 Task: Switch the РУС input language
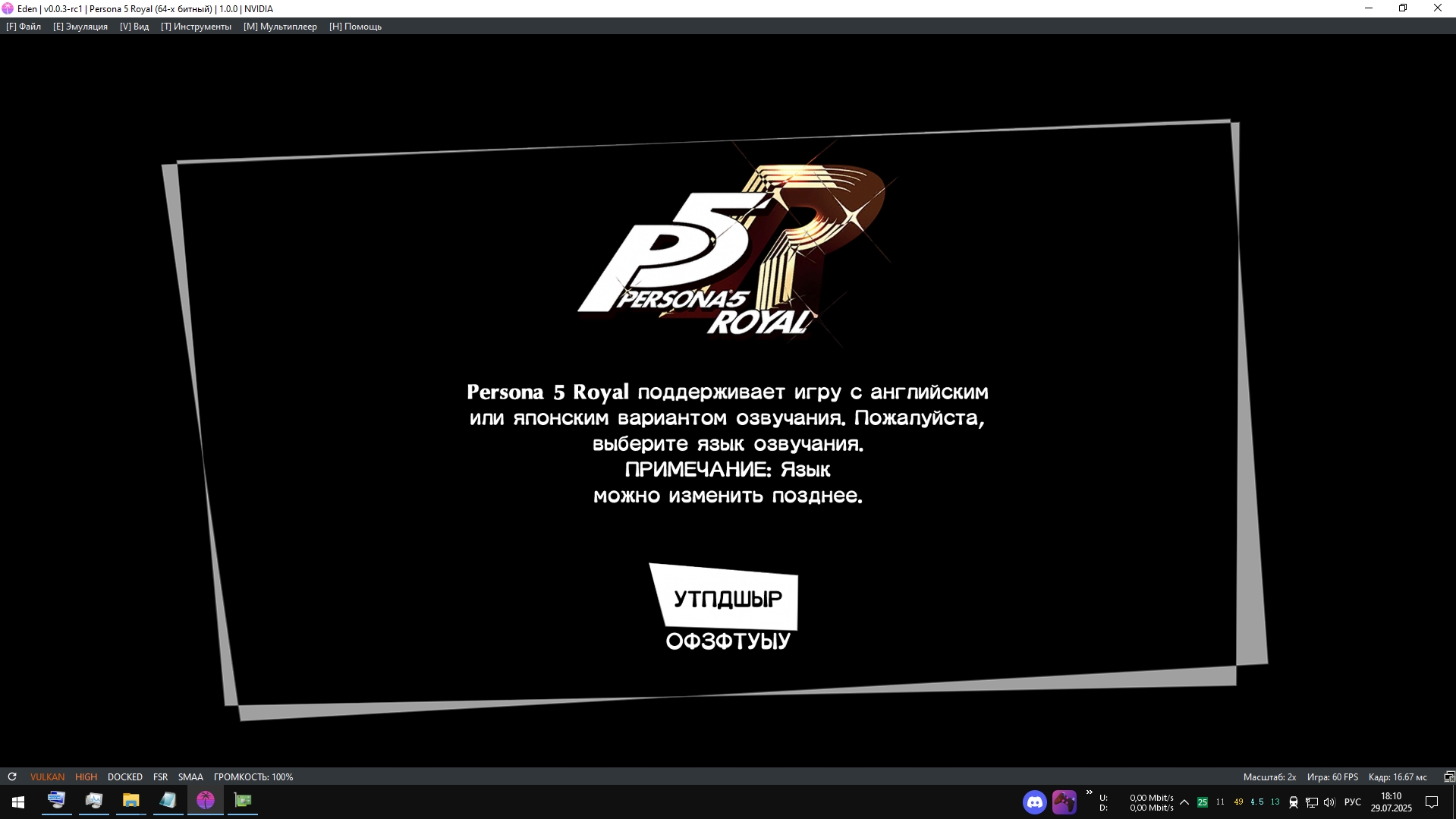coord(1353,802)
